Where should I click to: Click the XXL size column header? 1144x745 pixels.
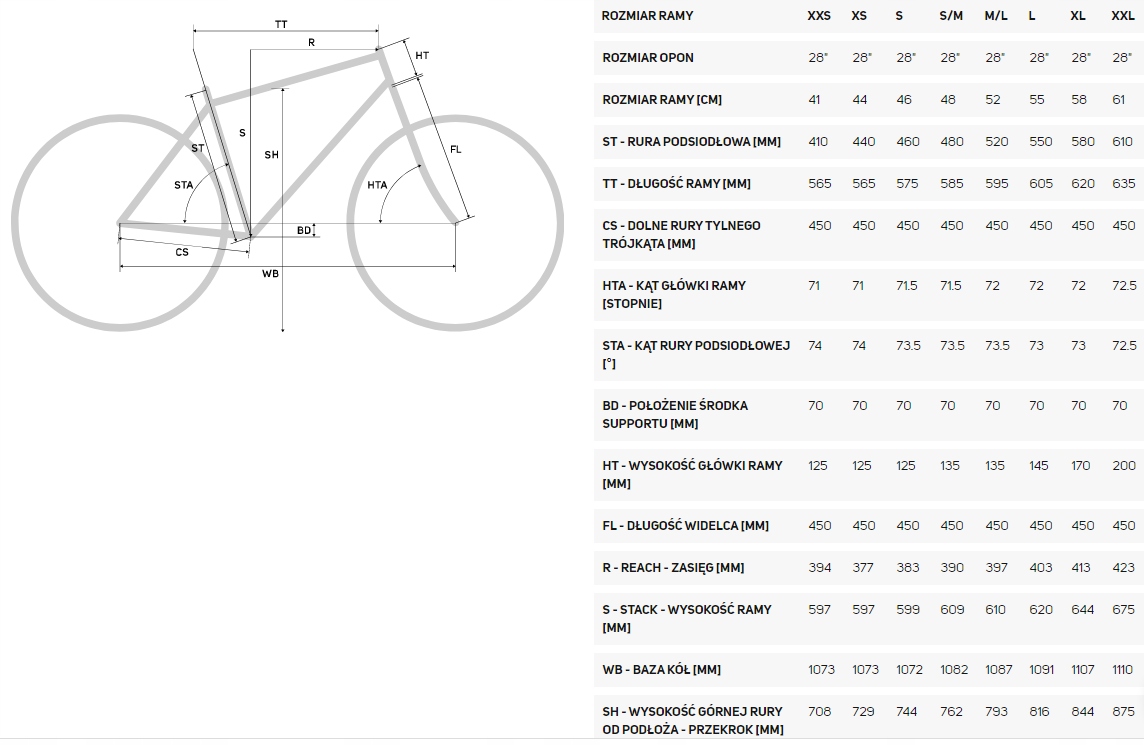(1123, 16)
